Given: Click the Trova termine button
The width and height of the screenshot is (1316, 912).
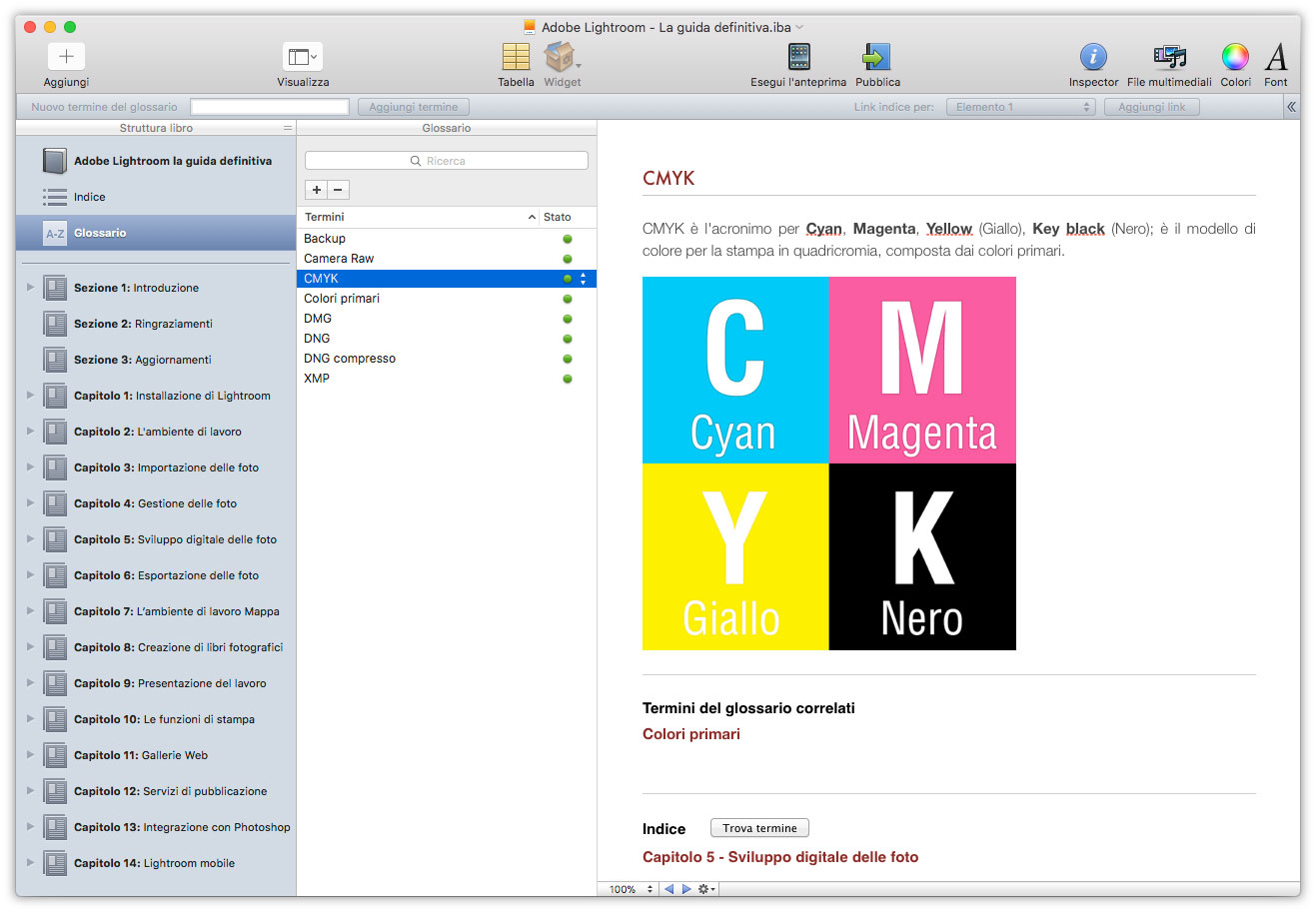Looking at the screenshot, I should click(x=759, y=828).
